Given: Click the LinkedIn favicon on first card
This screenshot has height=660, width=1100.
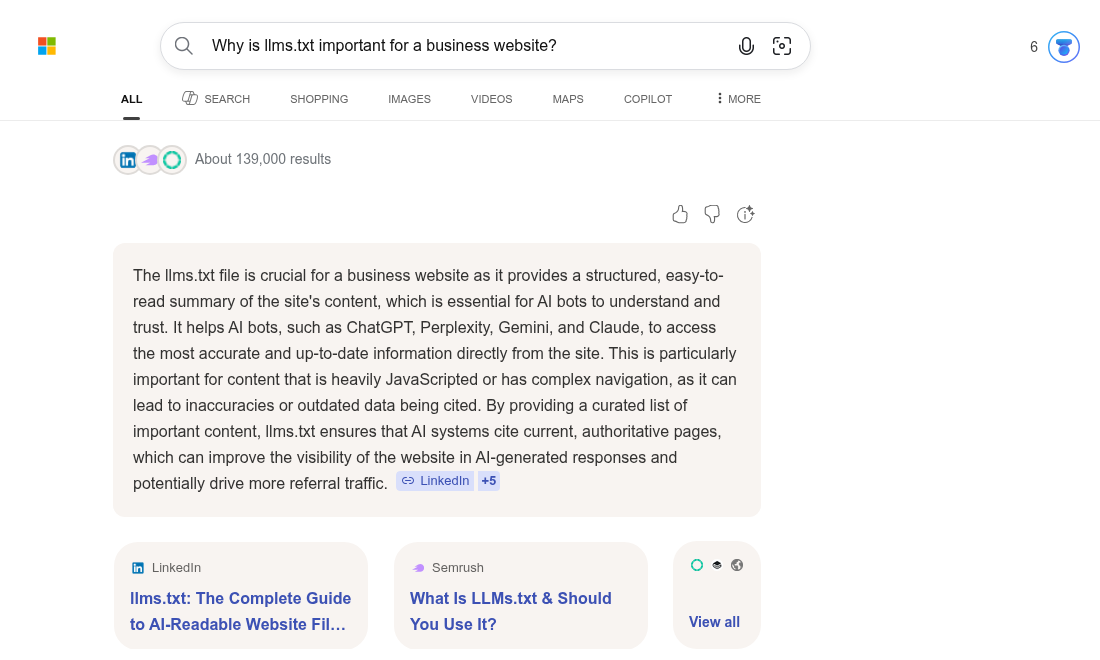Looking at the screenshot, I should [x=138, y=567].
